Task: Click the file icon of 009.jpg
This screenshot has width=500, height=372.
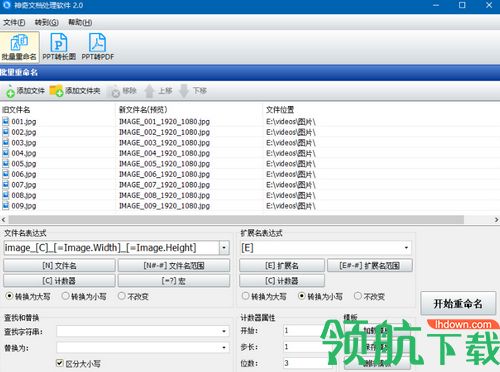Action: pos(6,206)
